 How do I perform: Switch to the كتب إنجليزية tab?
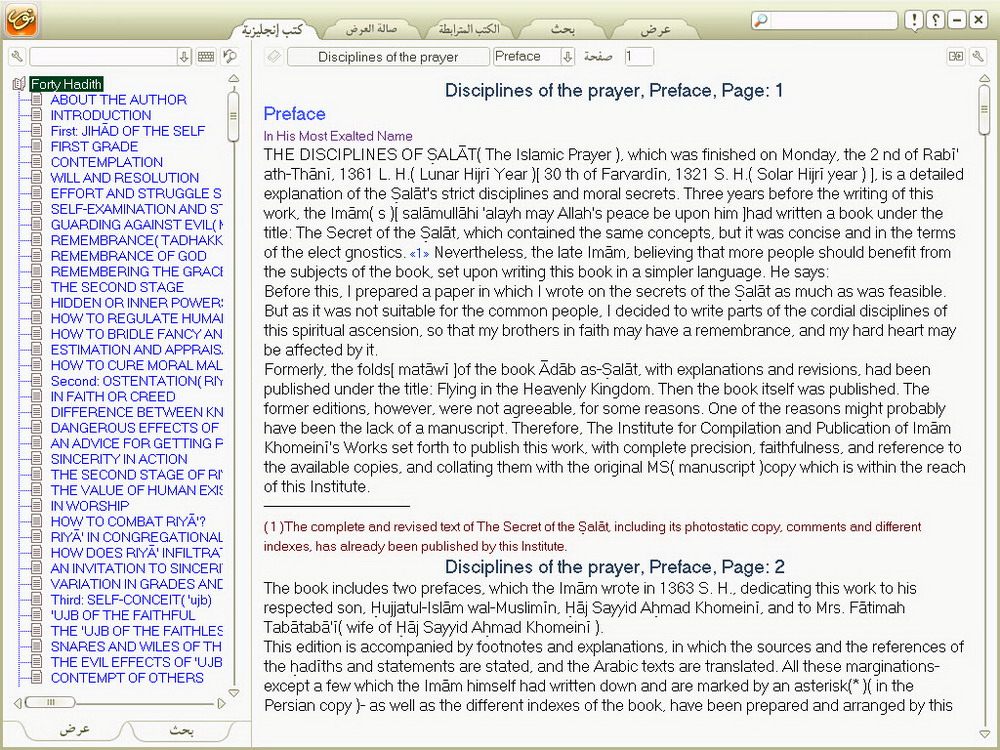tap(273, 29)
